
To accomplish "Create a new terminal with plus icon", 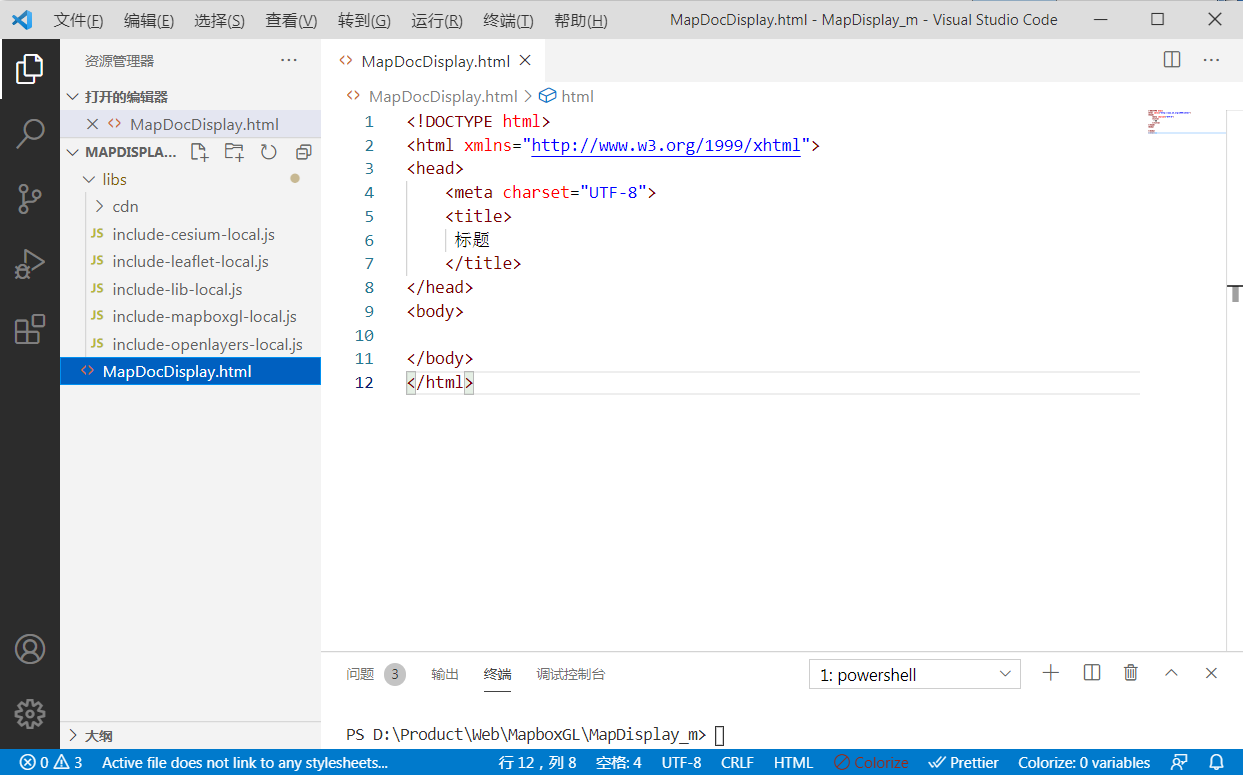I will 1050,673.
